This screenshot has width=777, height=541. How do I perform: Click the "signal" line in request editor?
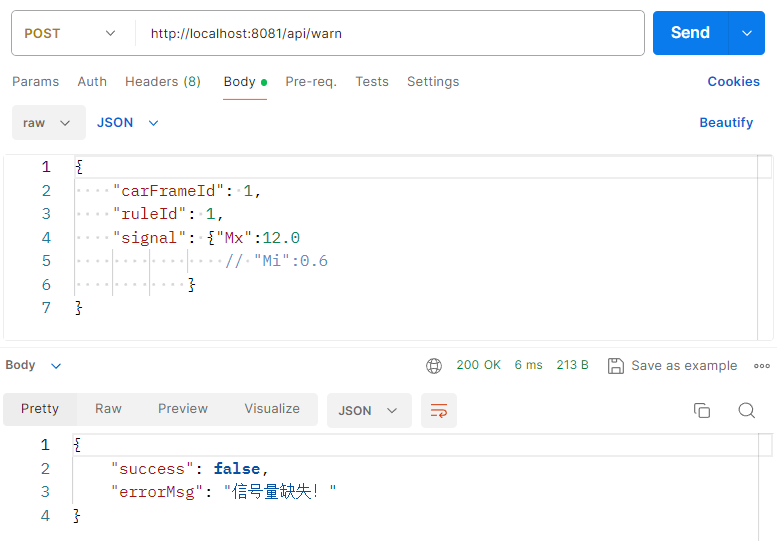click(x=206, y=238)
